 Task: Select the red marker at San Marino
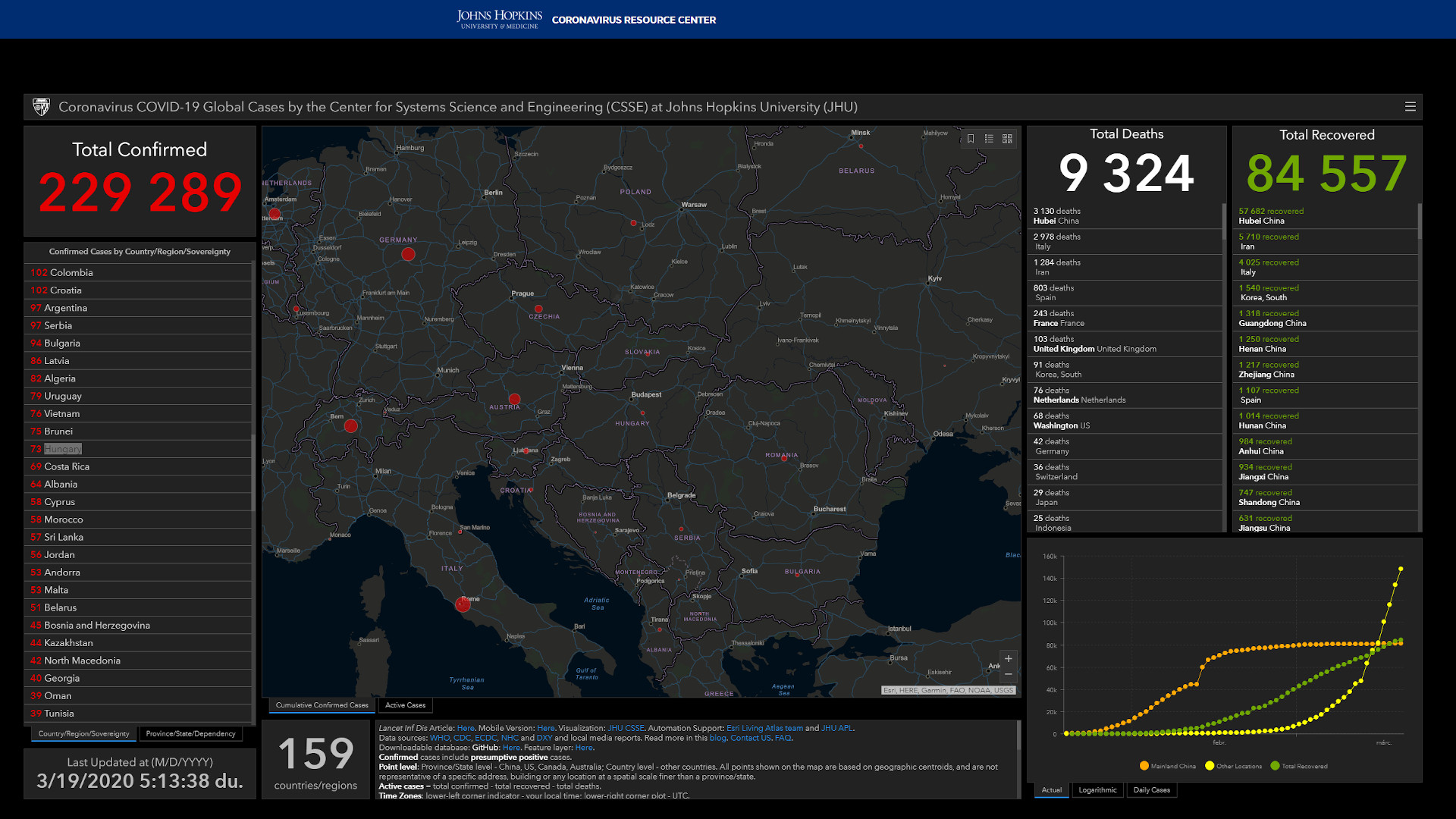(460, 532)
